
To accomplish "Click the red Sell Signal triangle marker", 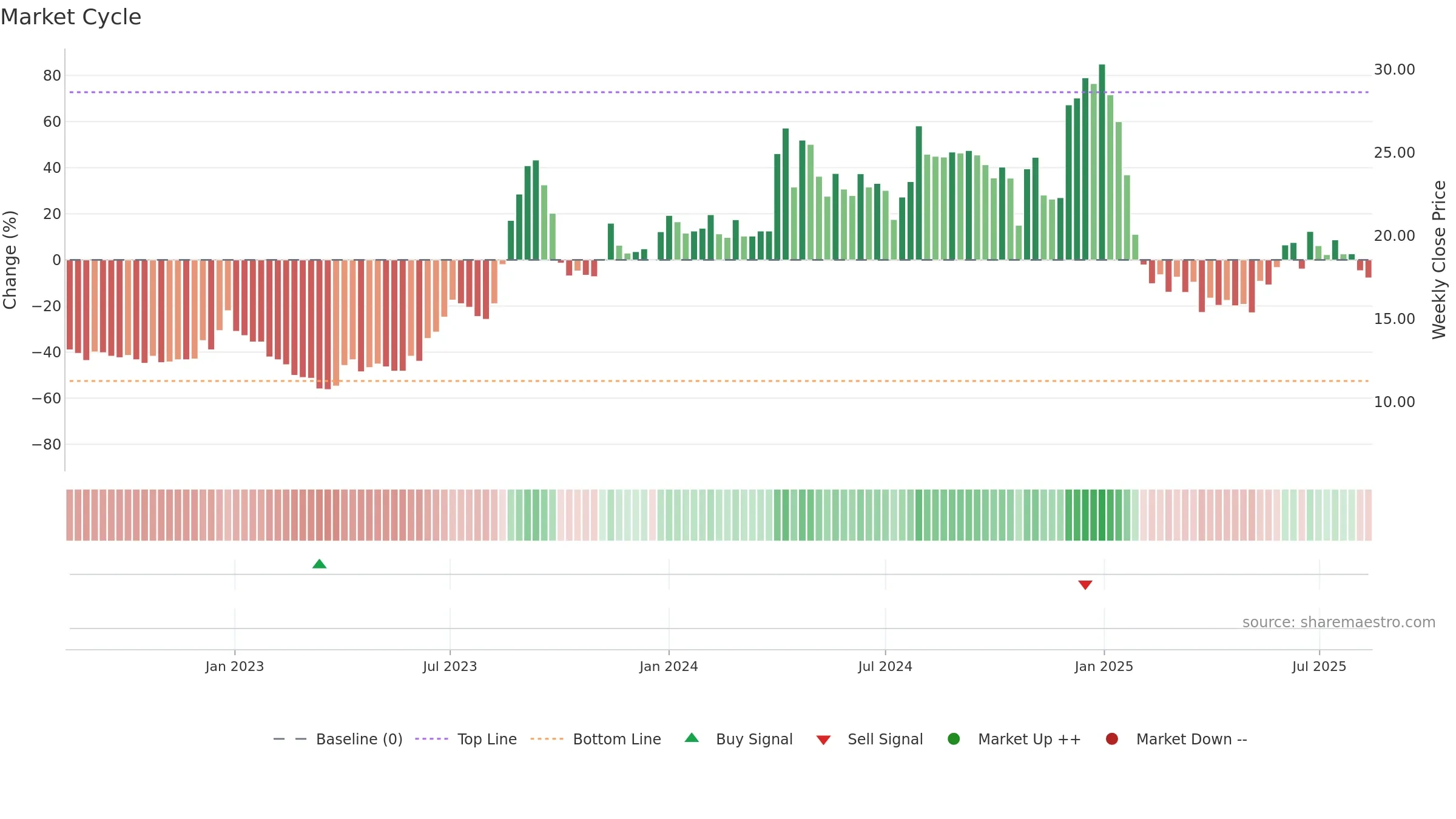I will click(x=1085, y=585).
